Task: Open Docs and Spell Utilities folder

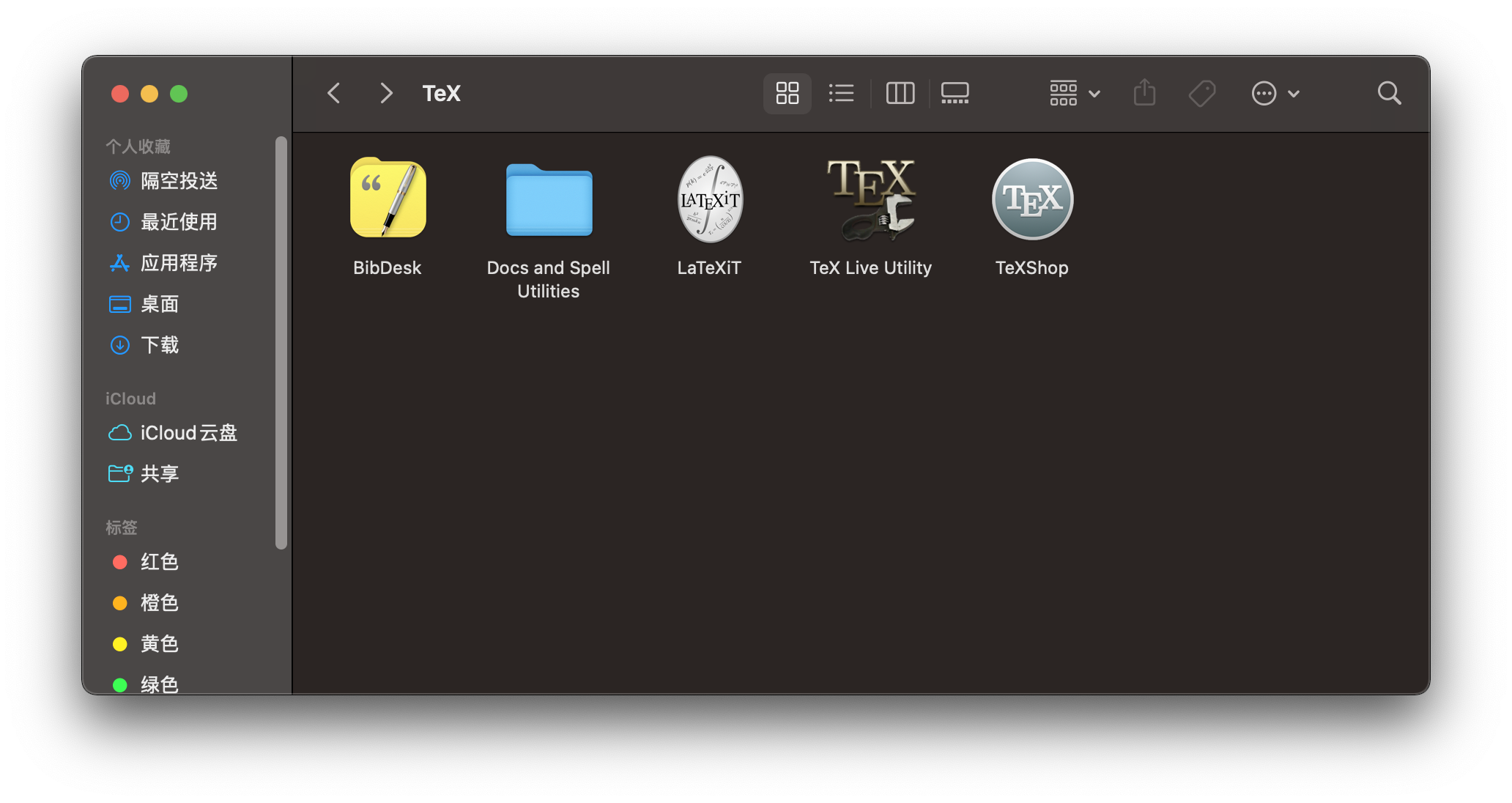Action: point(549,201)
